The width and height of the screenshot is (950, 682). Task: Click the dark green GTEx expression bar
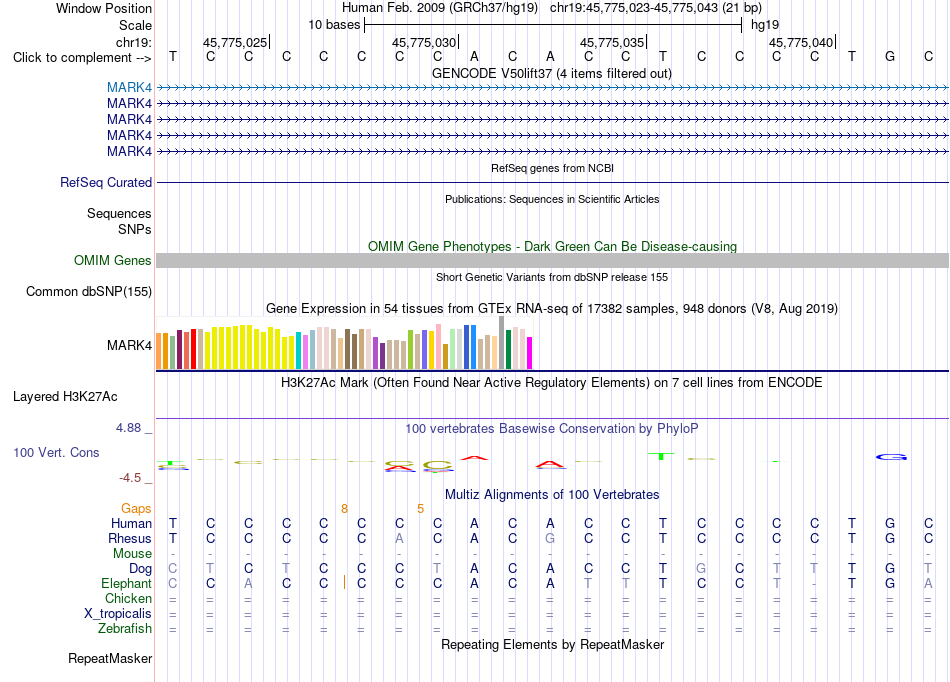click(508, 349)
